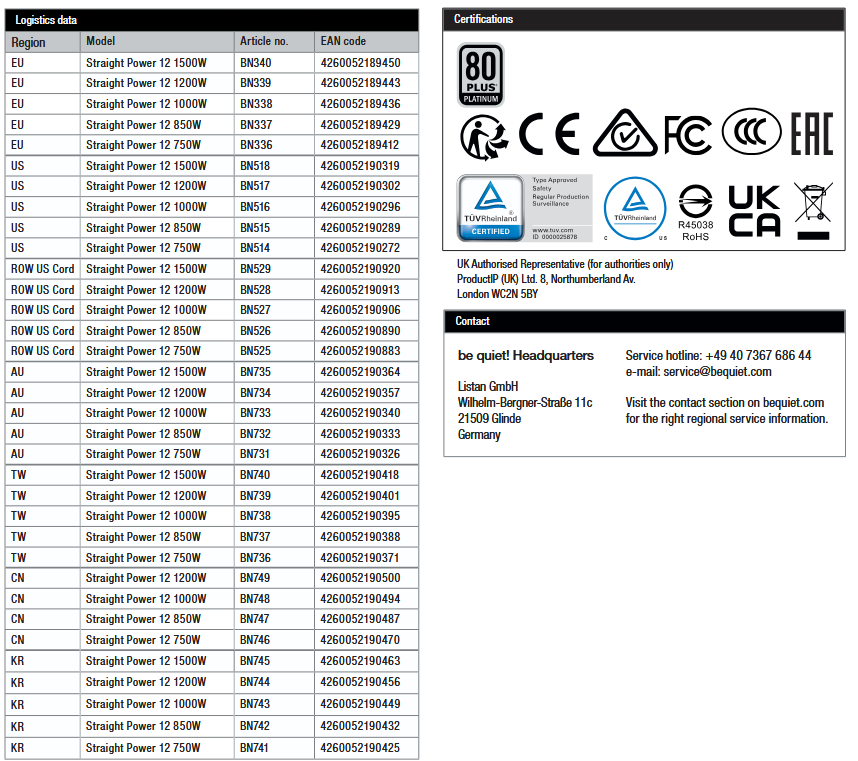Click article number BN529

pos(256,269)
